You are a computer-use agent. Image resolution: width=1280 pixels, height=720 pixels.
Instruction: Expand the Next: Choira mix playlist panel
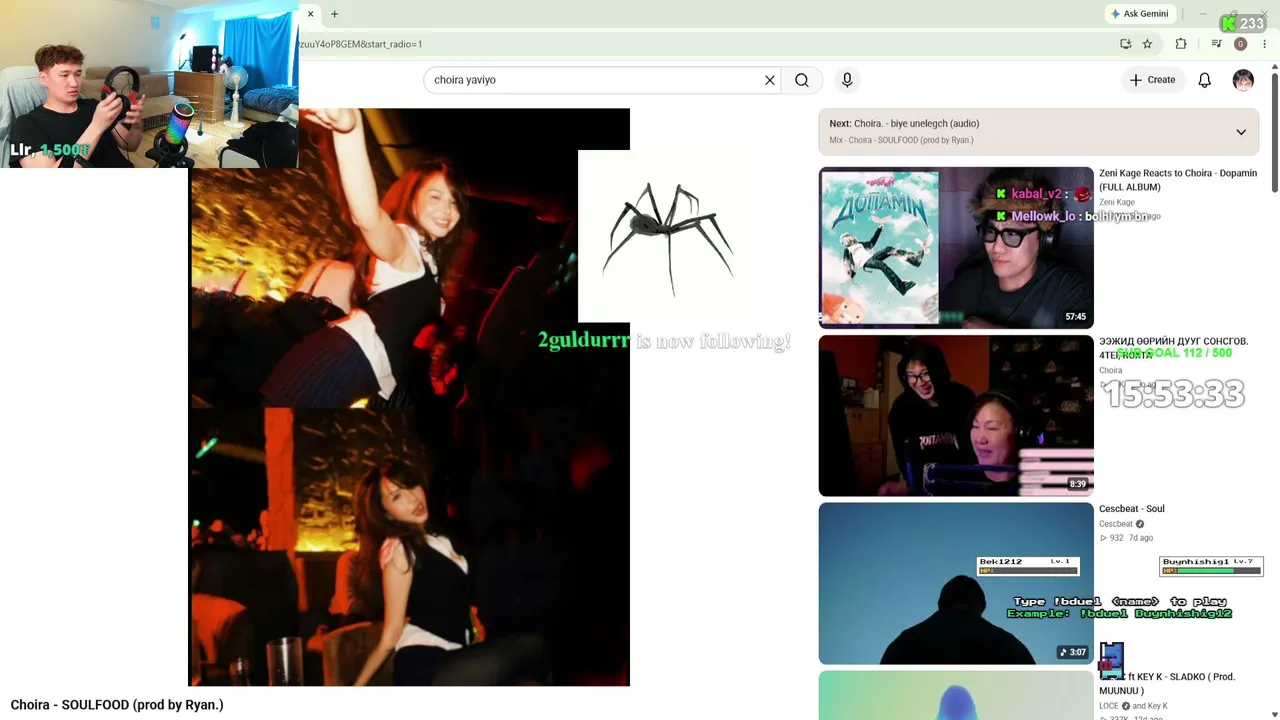(1241, 132)
